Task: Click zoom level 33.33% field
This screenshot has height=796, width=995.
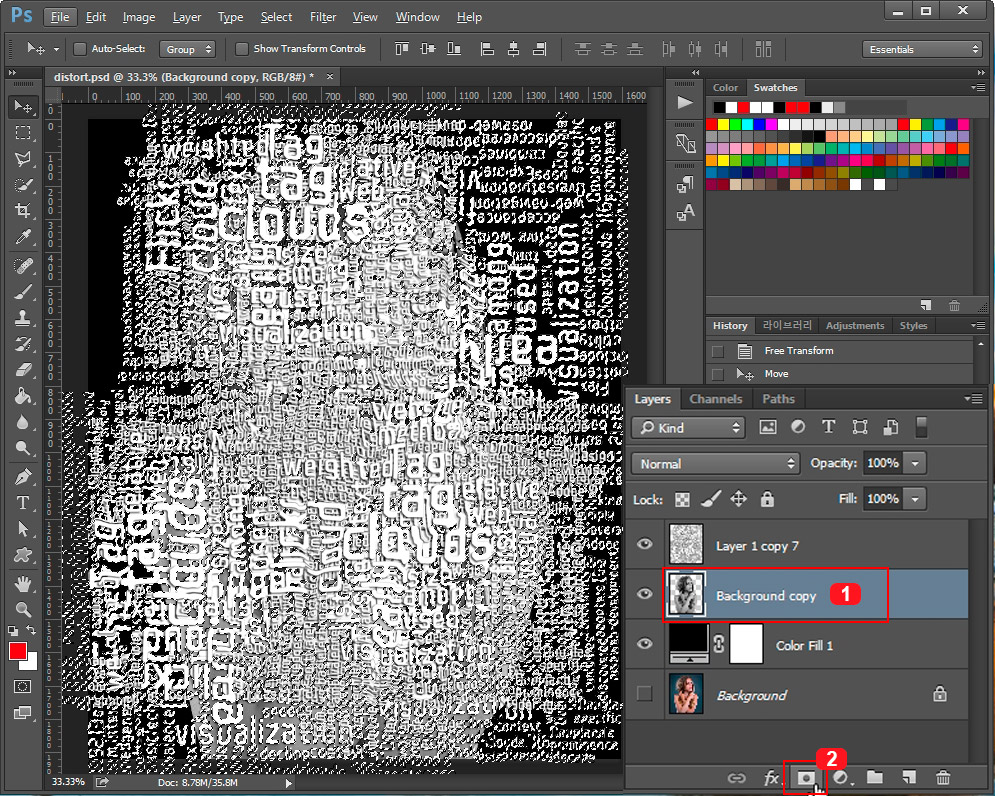Action: coord(69,782)
